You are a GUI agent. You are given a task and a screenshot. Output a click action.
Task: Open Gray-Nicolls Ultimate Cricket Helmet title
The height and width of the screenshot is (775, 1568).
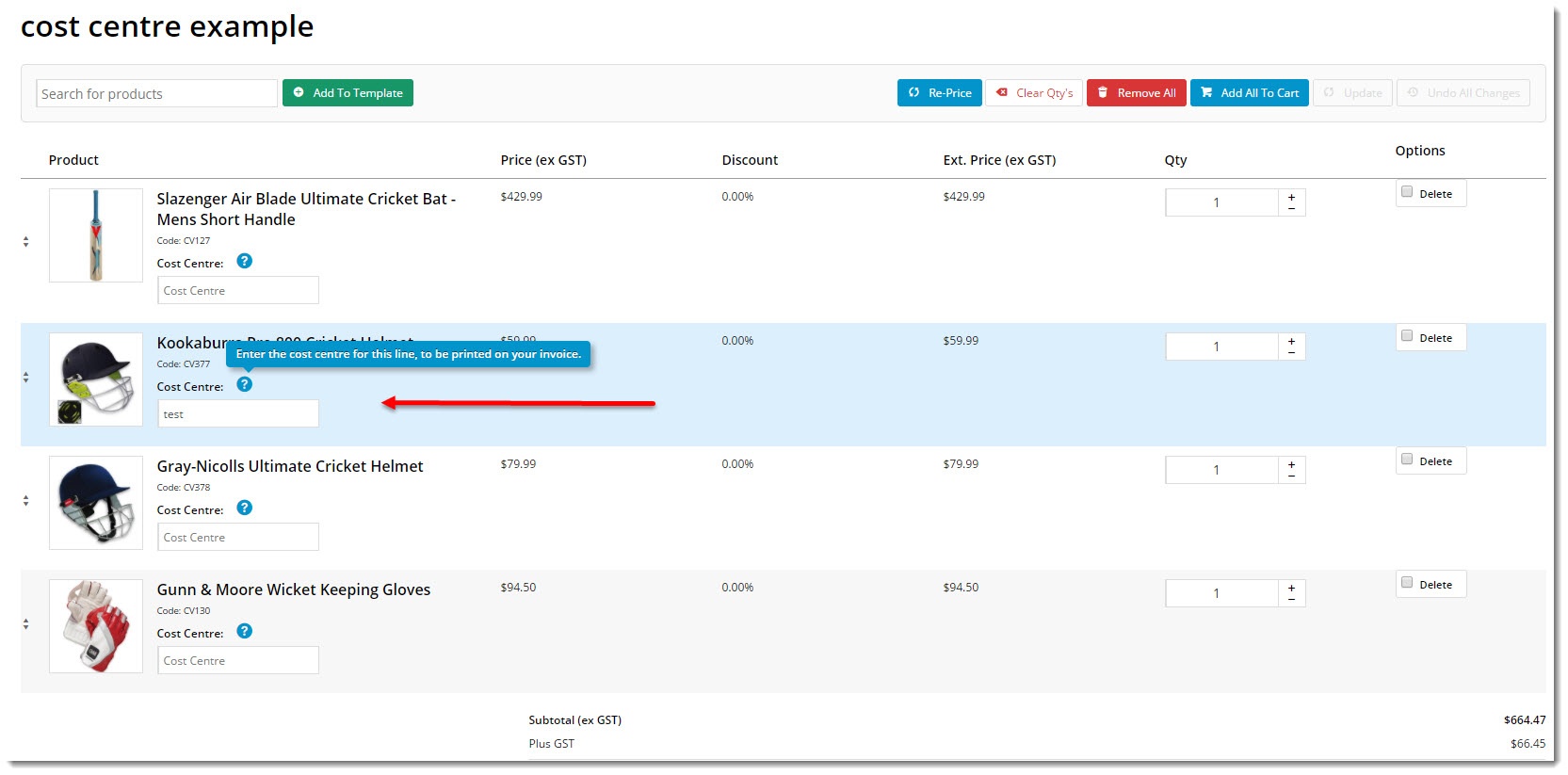tap(290, 466)
